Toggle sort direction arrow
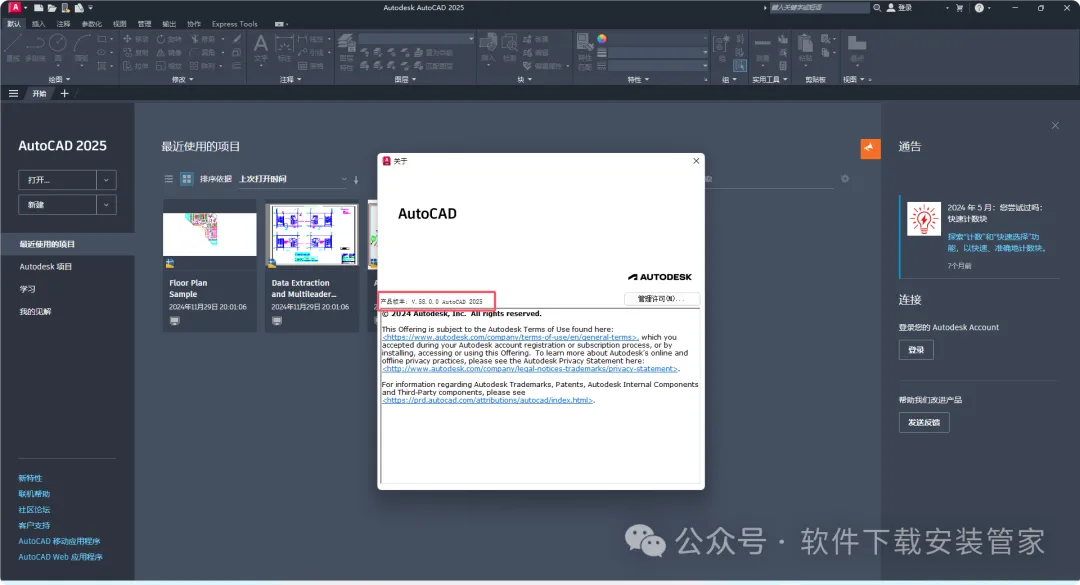This screenshot has height=585, width=1080. tap(356, 180)
